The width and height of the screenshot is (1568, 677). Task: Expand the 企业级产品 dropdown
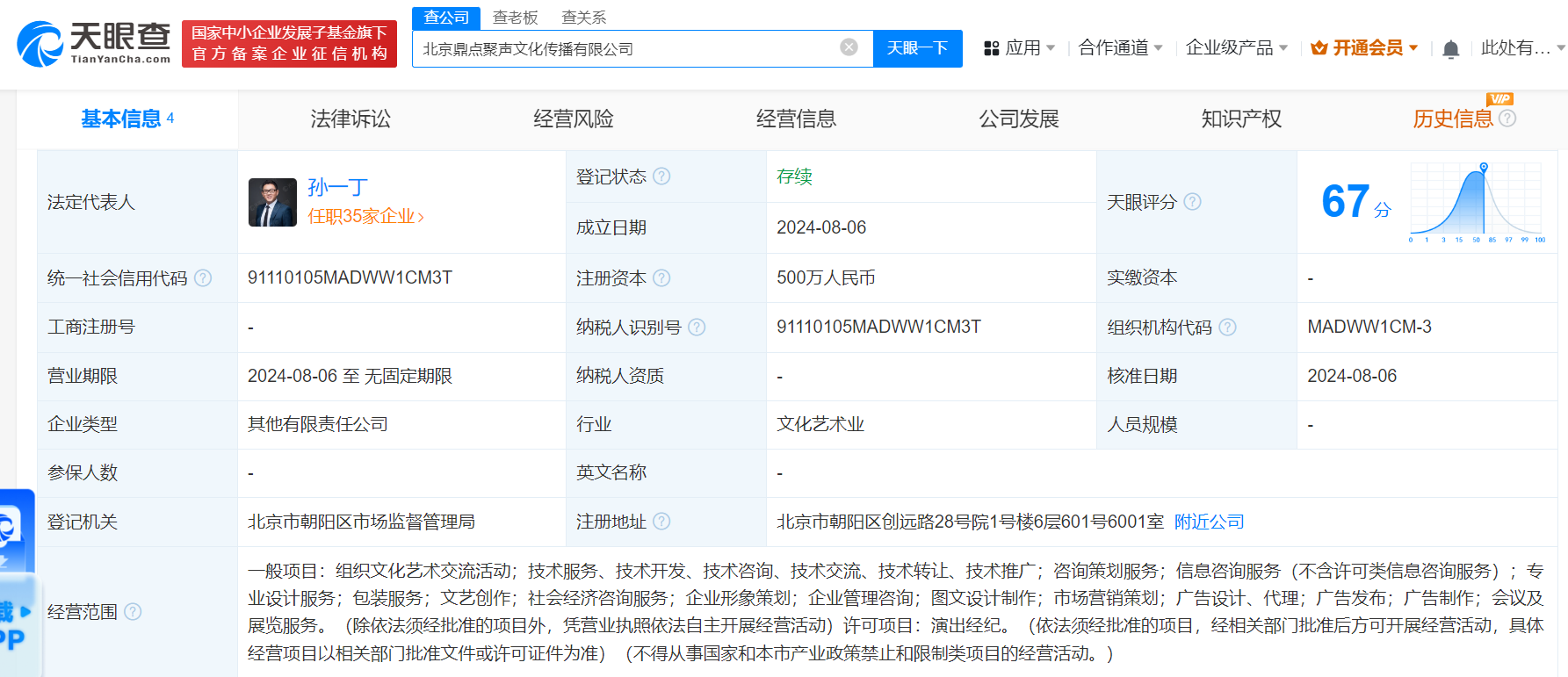pyautogui.click(x=1237, y=48)
